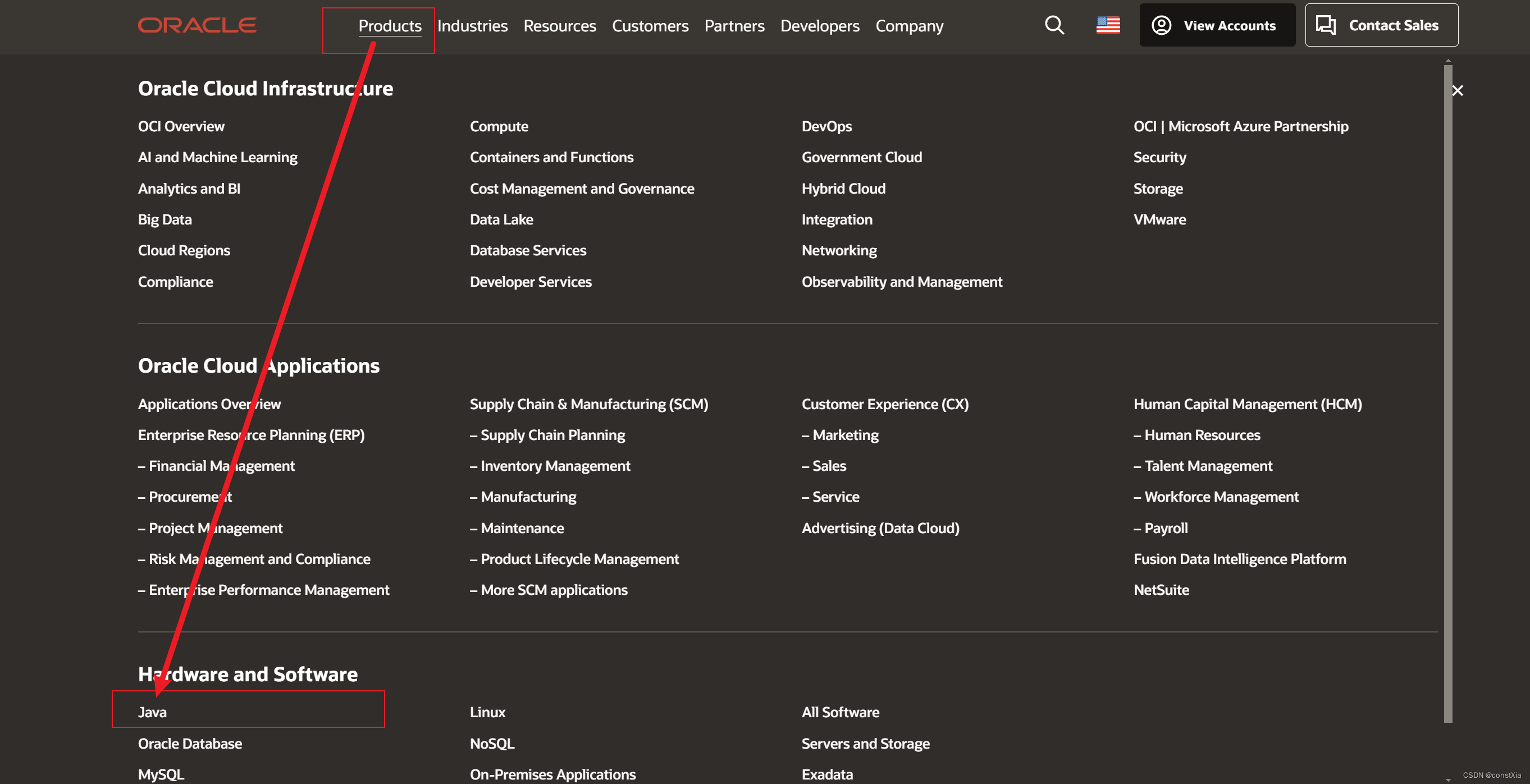Image resolution: width=1530 pixels, height=784 pixels.
Task: Open the Industries menu
Action: (x=472, y=26)
